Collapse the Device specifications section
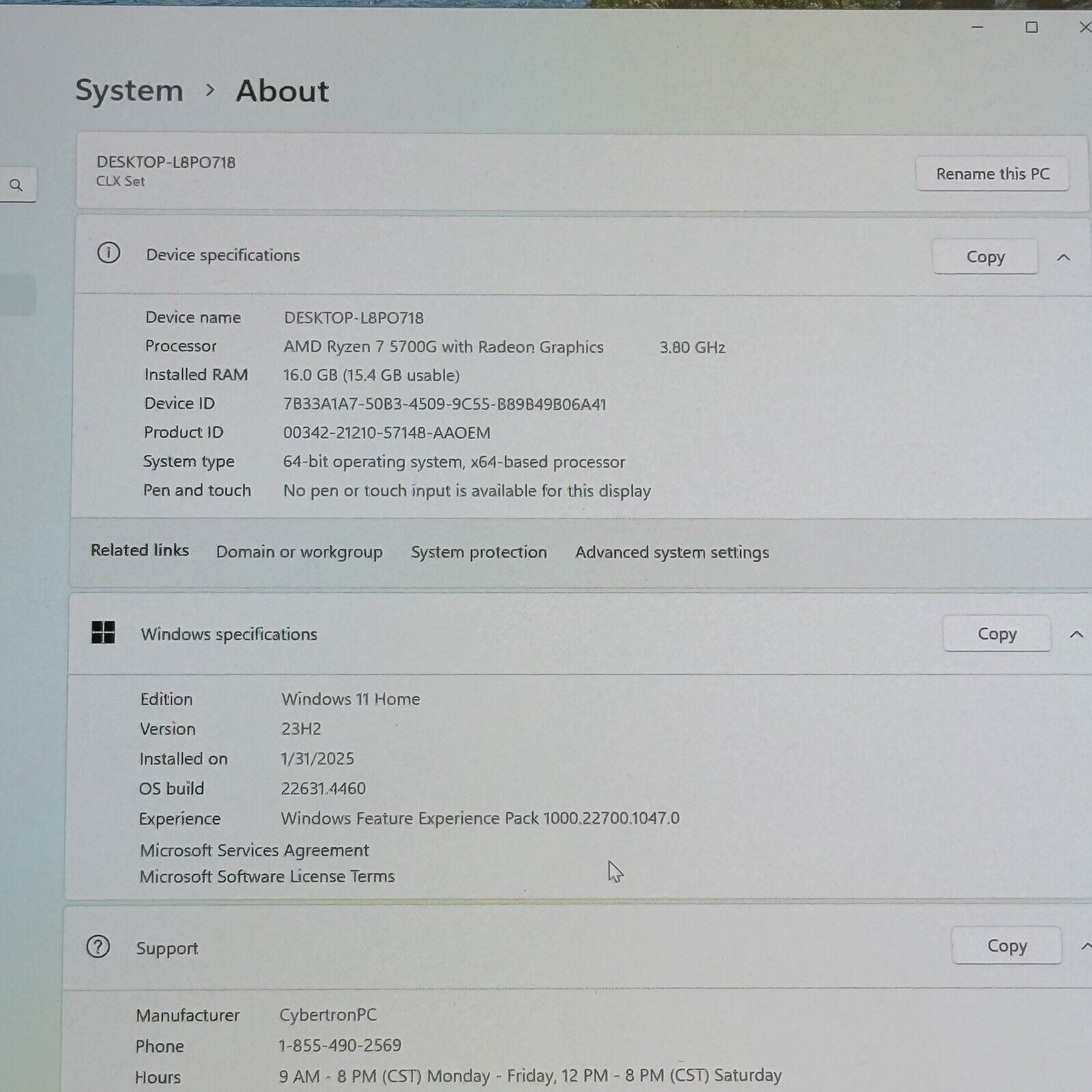The image size is (1092, 1092). tap(1063, 257)
